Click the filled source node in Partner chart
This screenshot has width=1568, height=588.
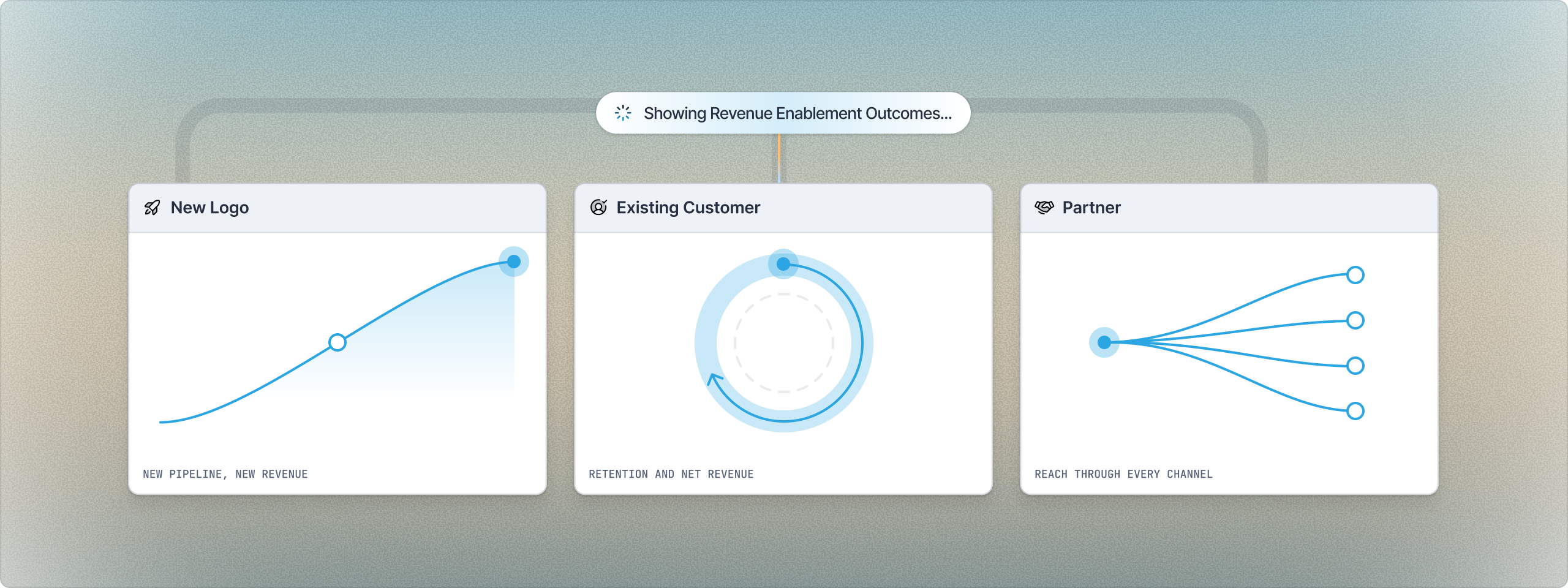1104,342
